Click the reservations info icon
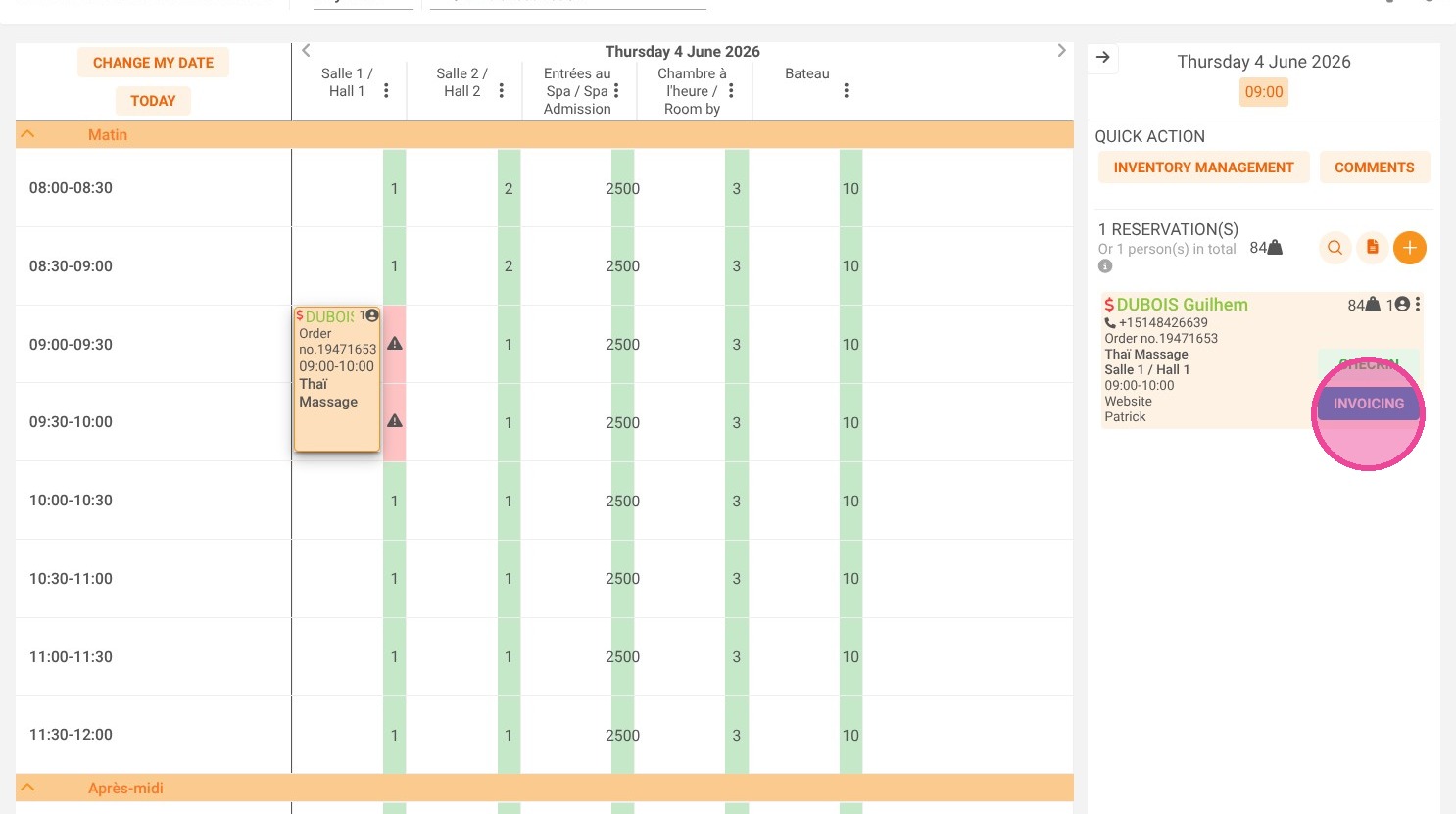This screenshot has height=814, width=1456. 1105,266
